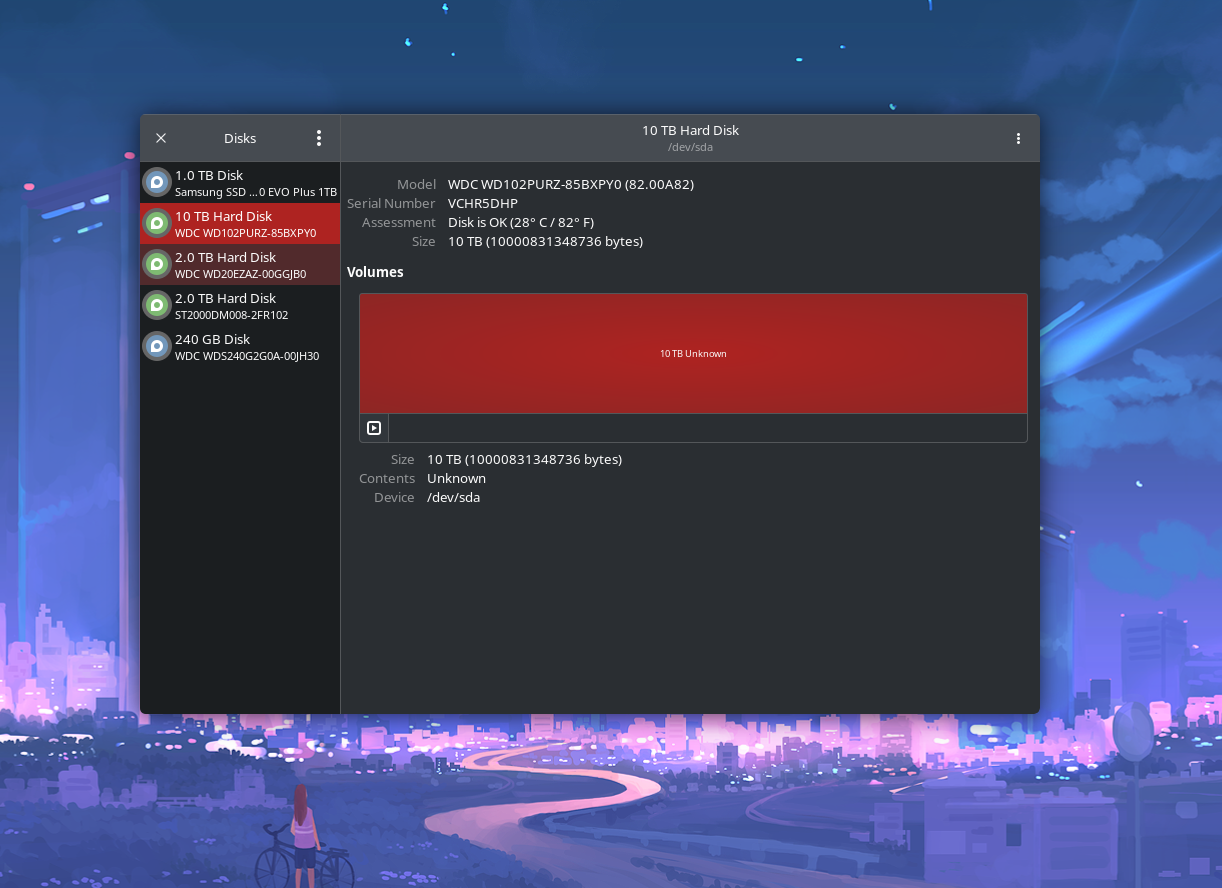The width and height of the screenshot is (1222, 888).
Task: Click the /dev/sda subtitle in the header bar
Action: (x=690, y=147)
